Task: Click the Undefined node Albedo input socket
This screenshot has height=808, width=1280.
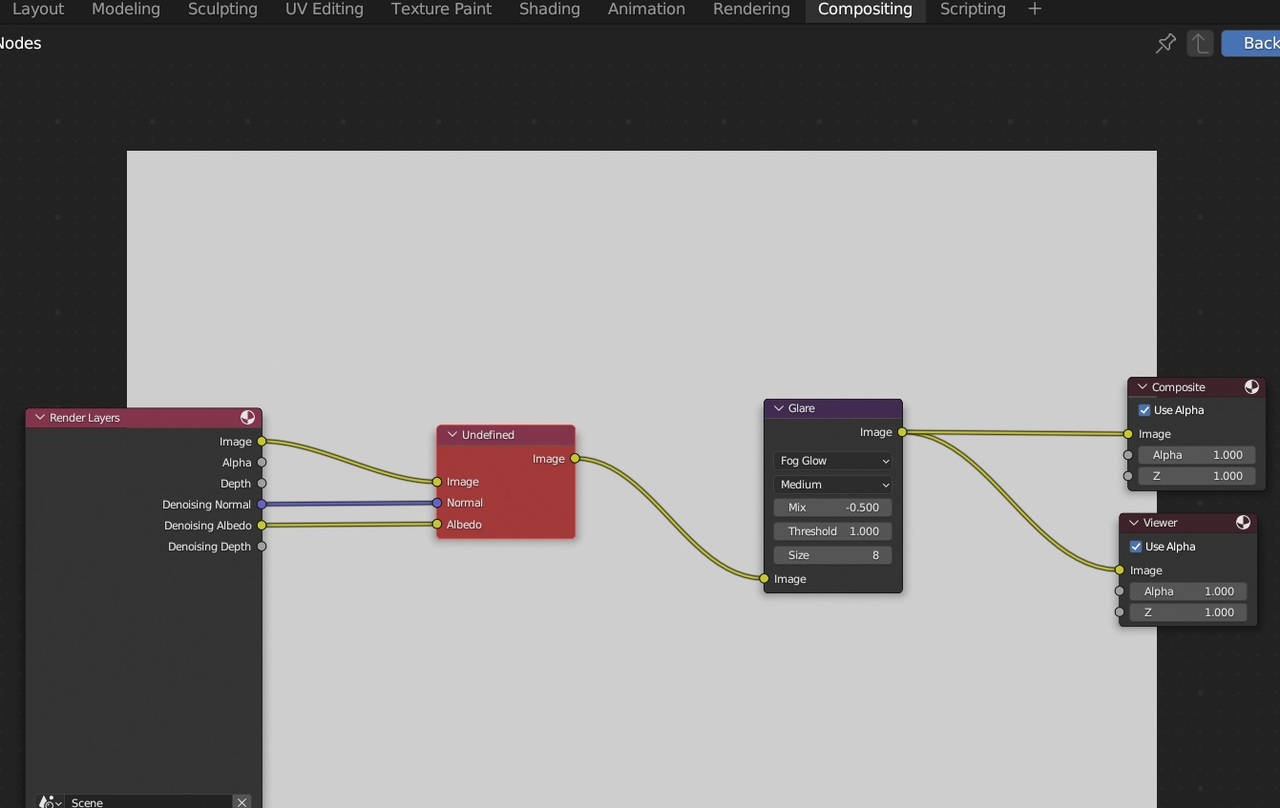Action: 437,524
